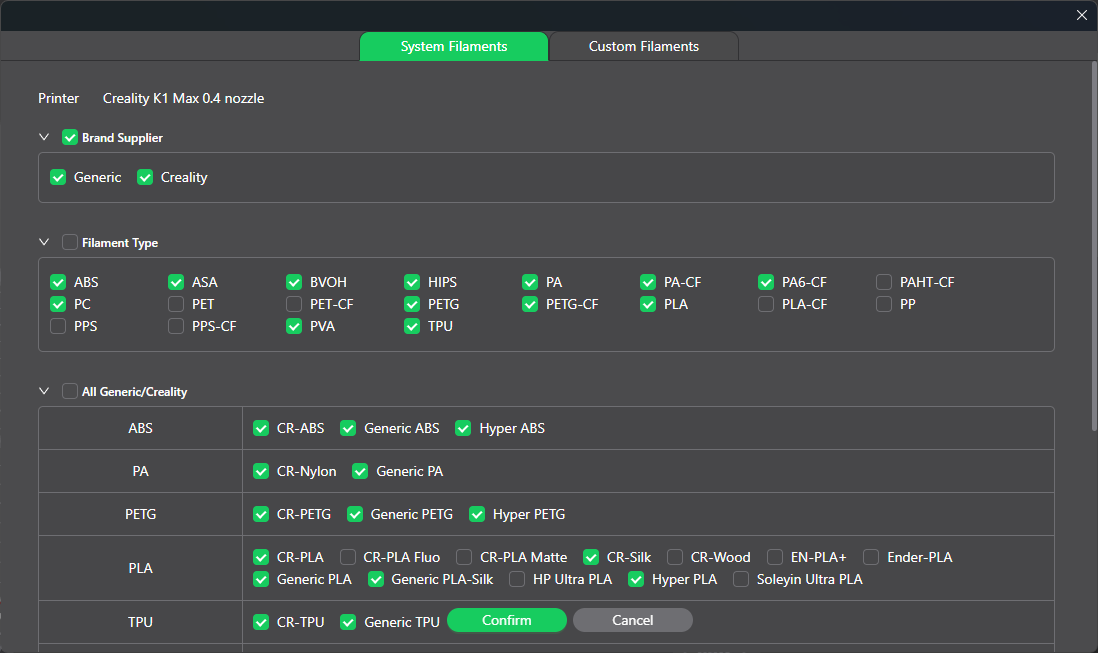Collapse the All Generic/Creality section
This screenshot has width=1098, height=653.
(44, 391)
